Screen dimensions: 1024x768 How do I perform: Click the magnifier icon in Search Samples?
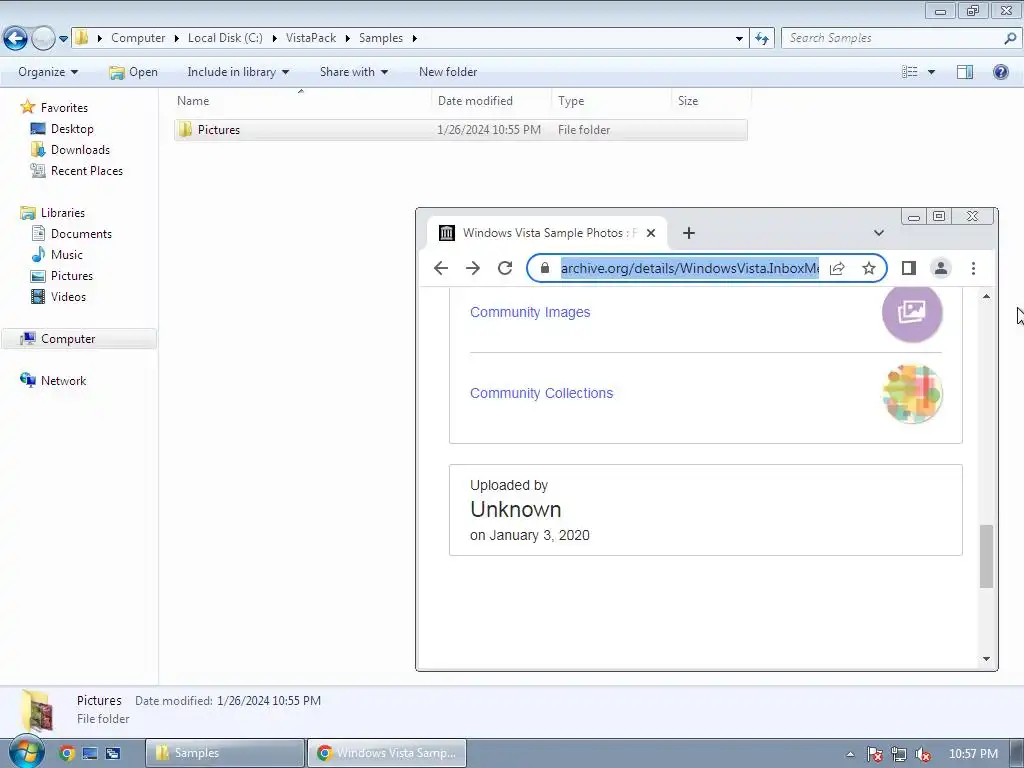(1010, 39)
